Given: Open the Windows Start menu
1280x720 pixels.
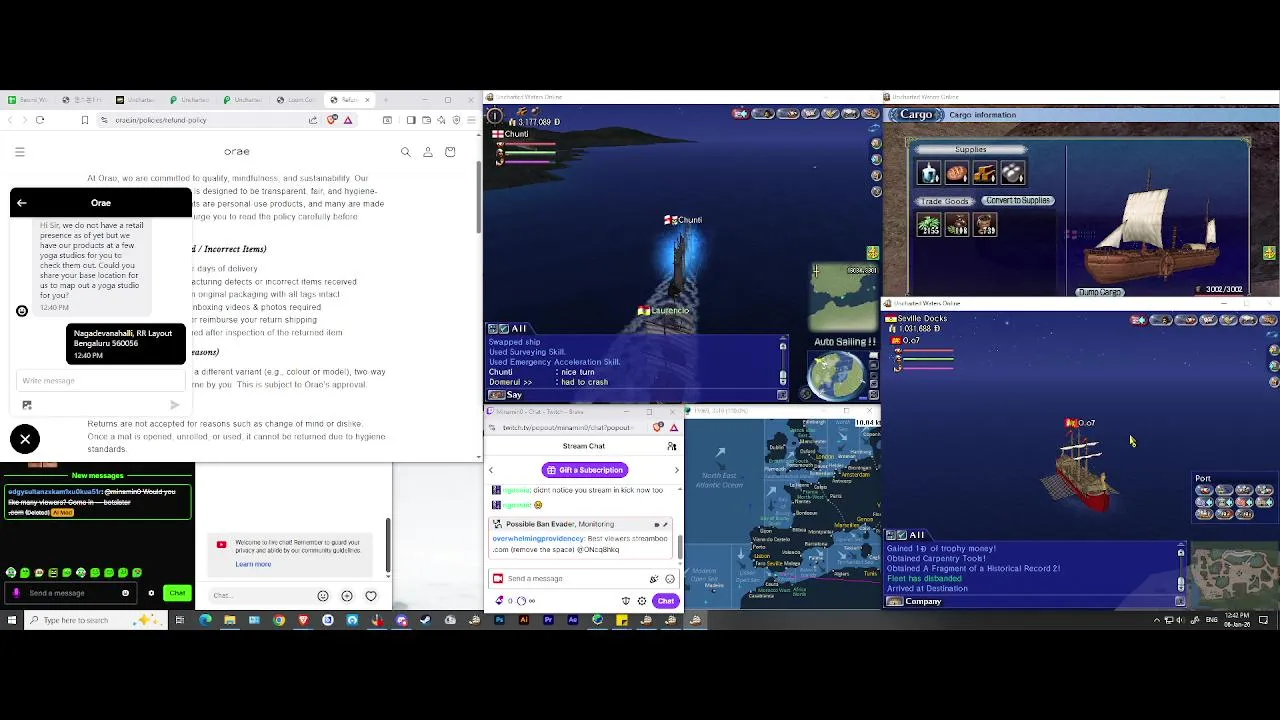Looking at the screenshot, I should (11, 620).
